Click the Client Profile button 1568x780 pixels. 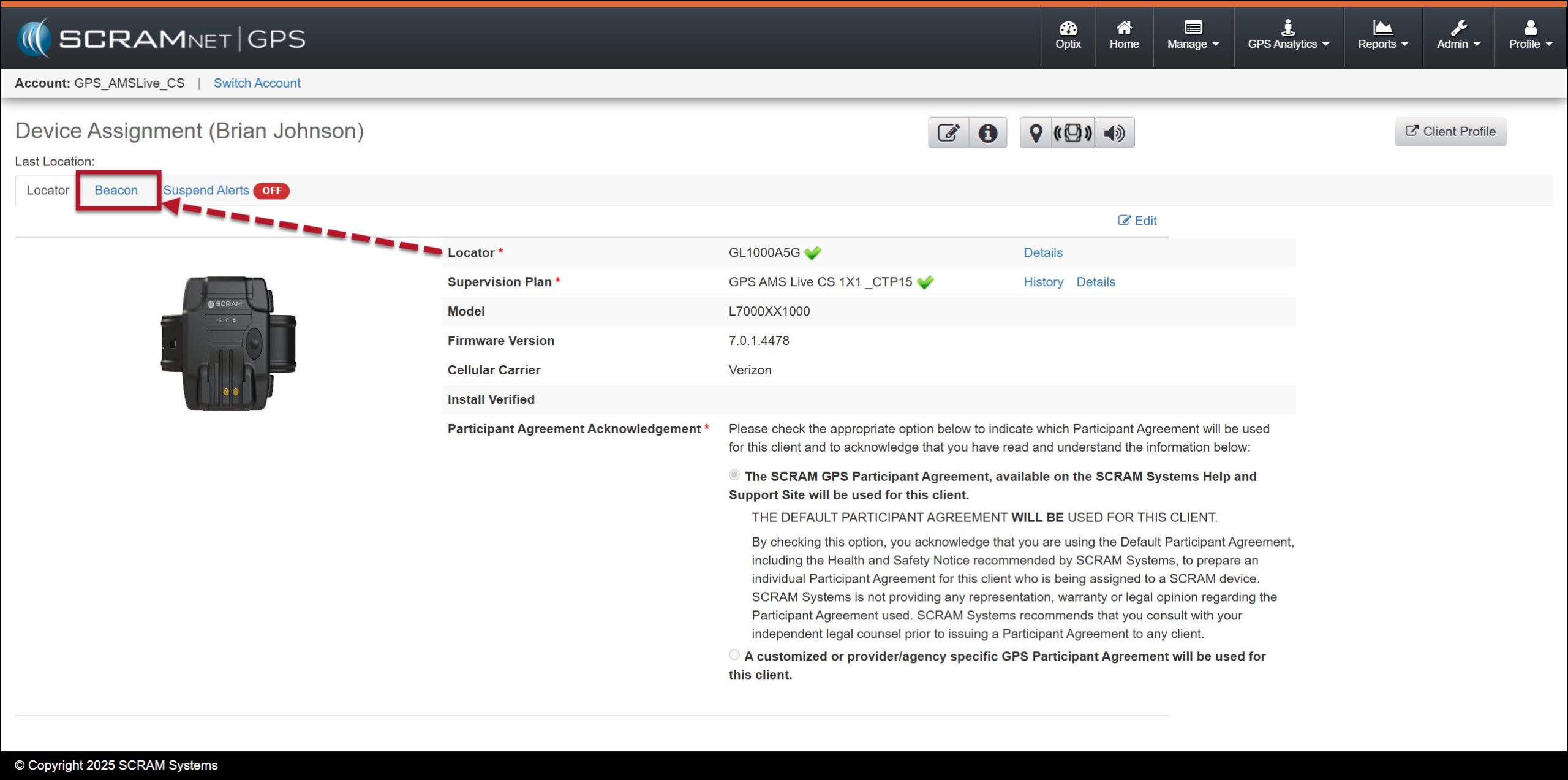(x=1450, y=132)
